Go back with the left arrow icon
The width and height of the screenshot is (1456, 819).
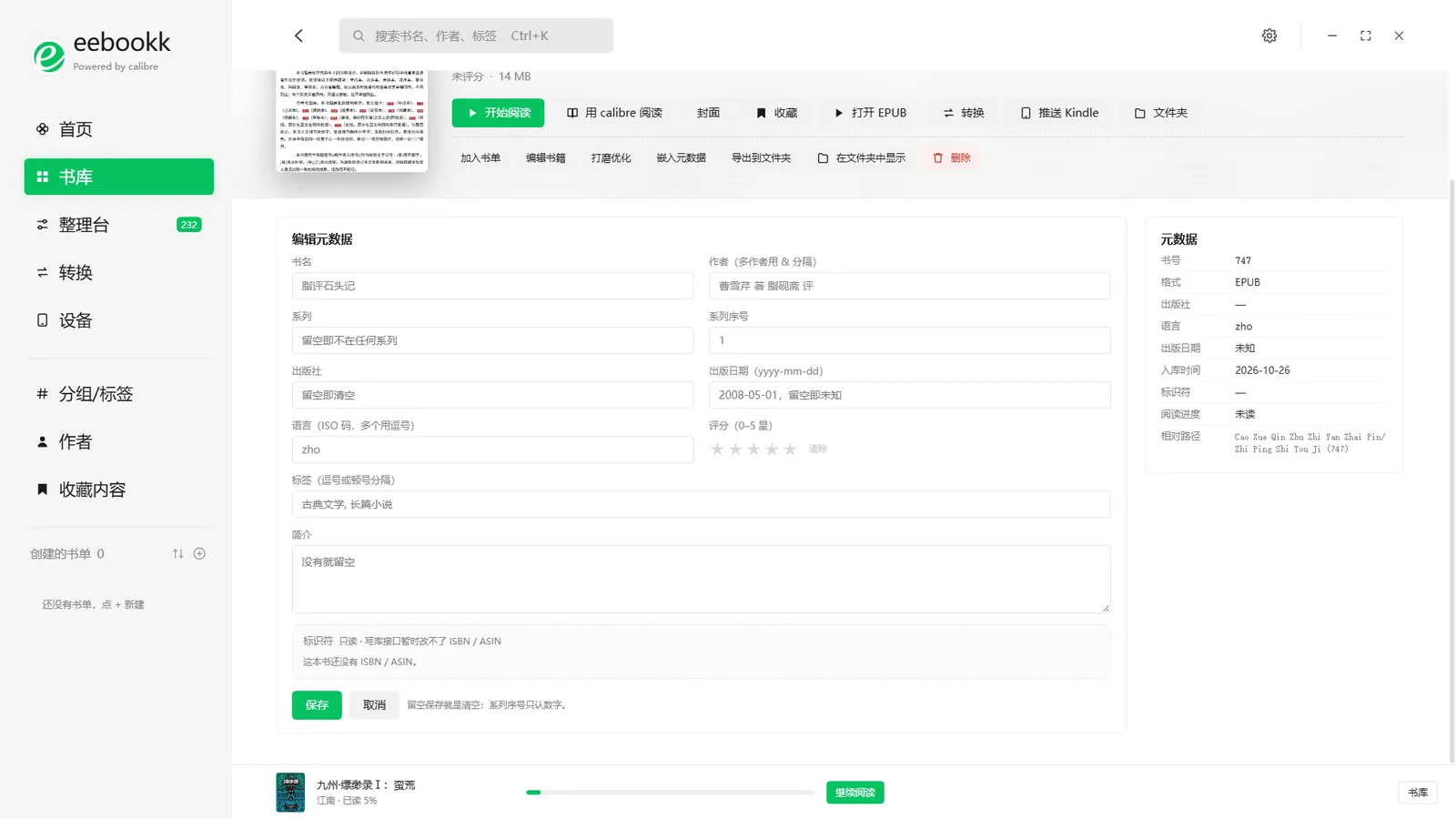(298, 35)
